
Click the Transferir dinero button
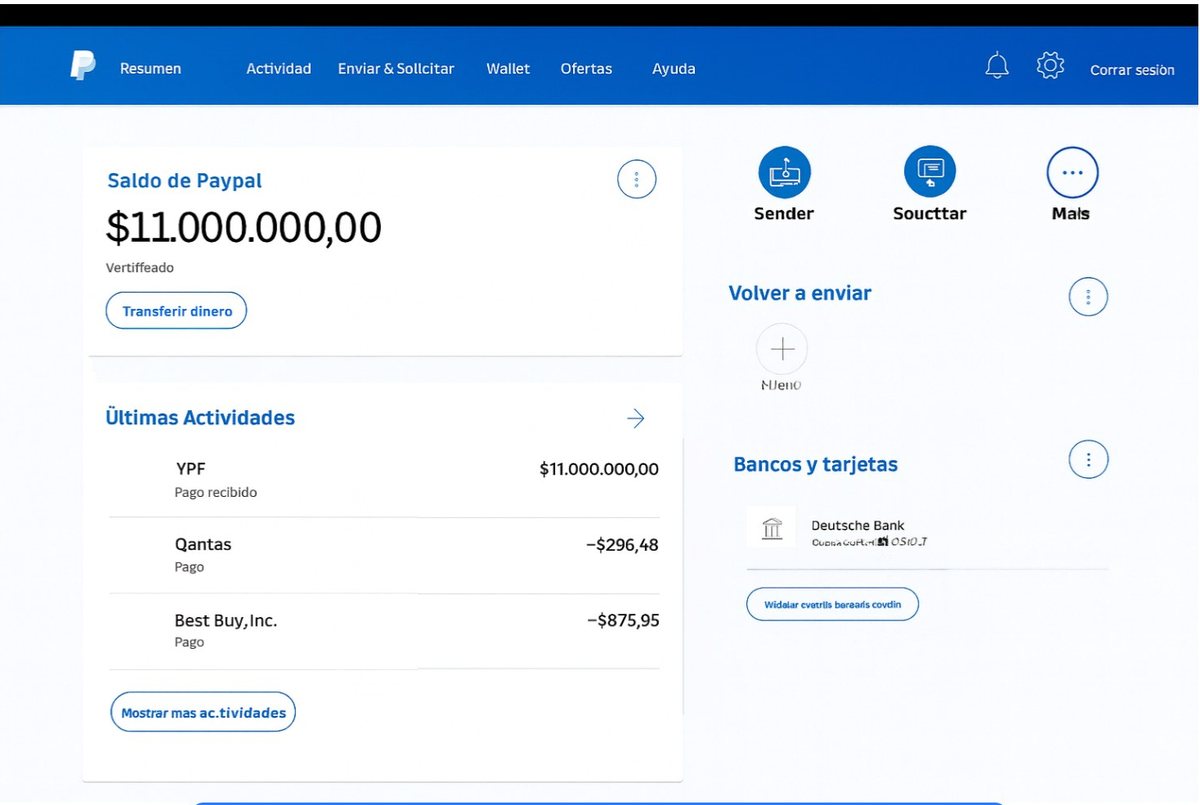[176, 311]
